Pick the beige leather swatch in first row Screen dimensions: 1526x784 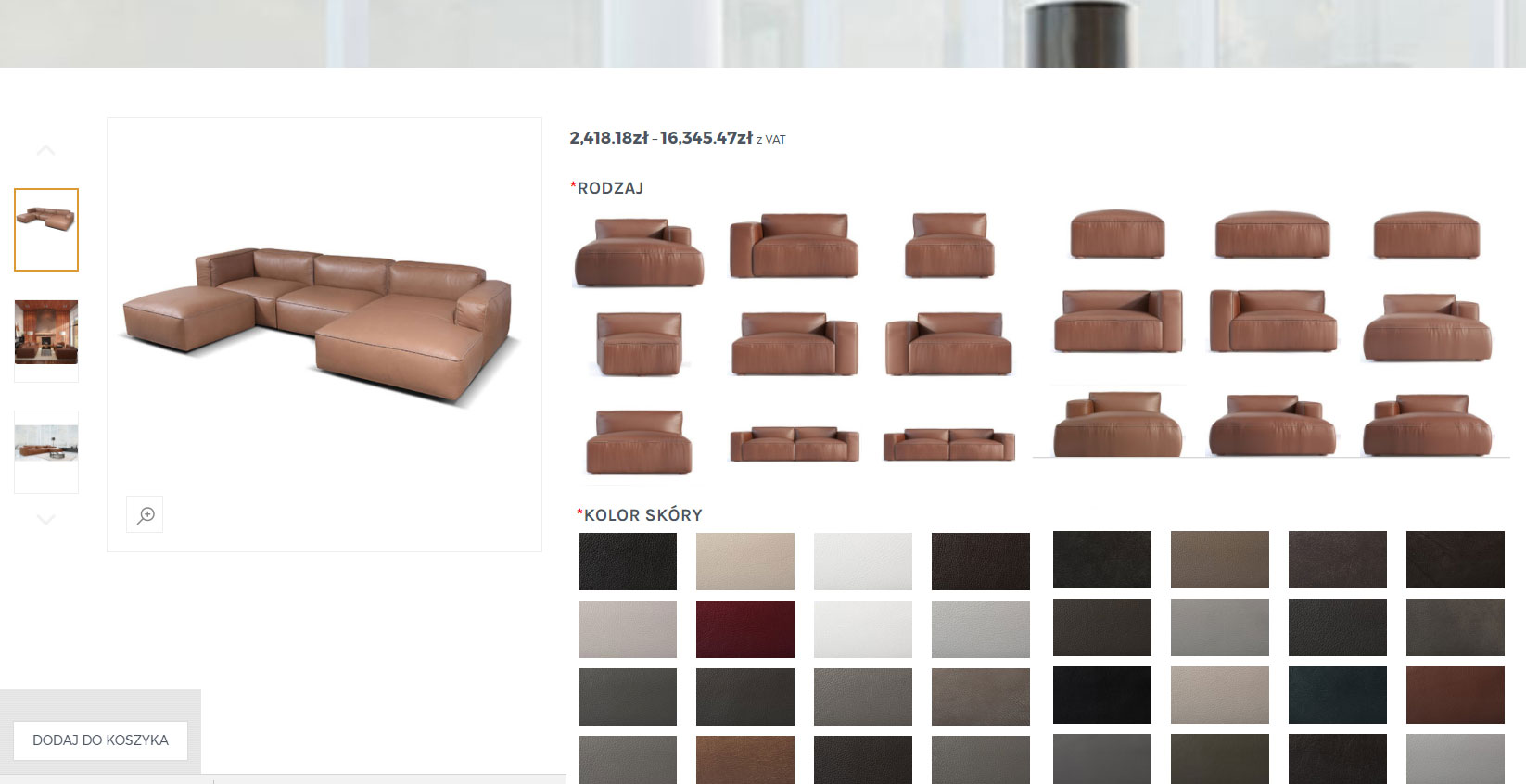tap(745, 562)
